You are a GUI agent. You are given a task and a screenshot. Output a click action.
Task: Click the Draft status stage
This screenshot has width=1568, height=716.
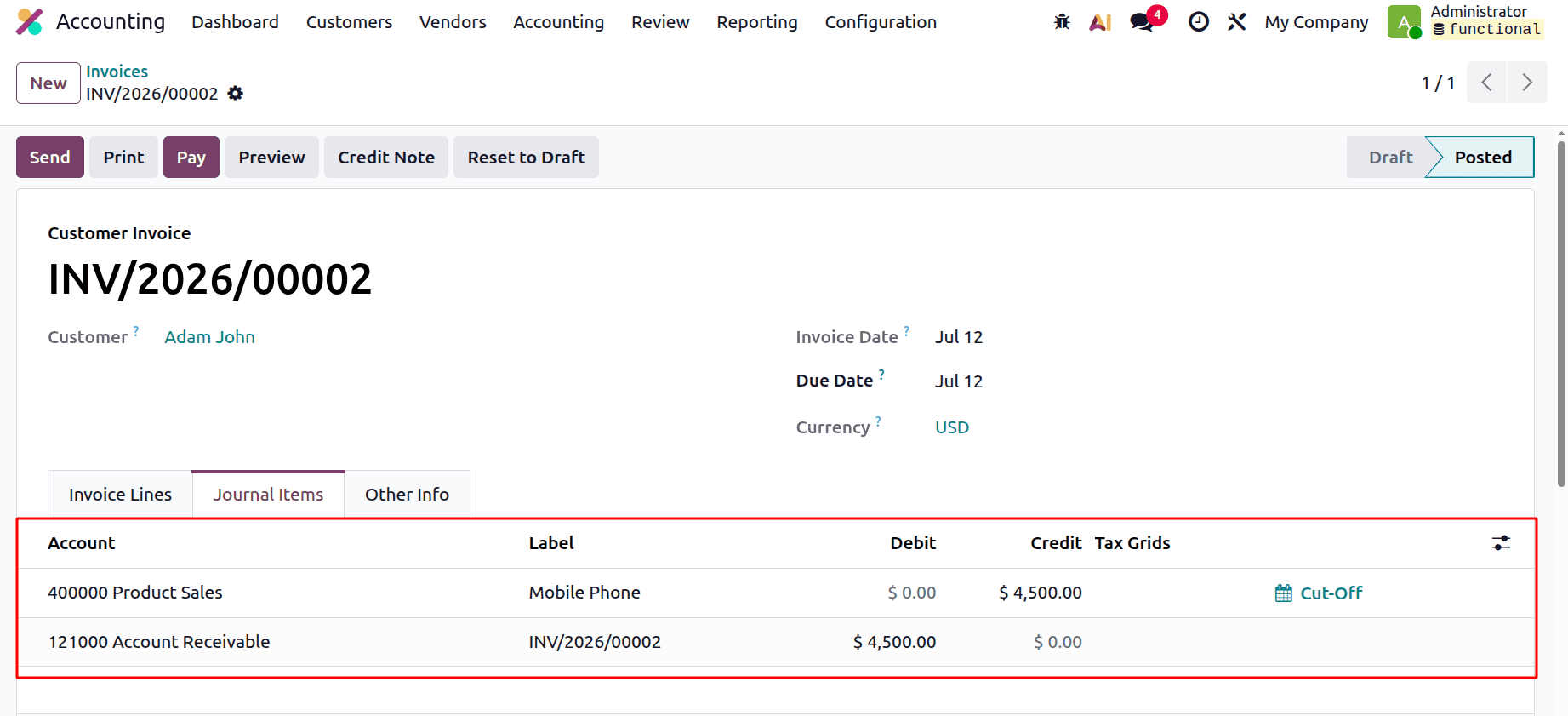click(1390, 158)
